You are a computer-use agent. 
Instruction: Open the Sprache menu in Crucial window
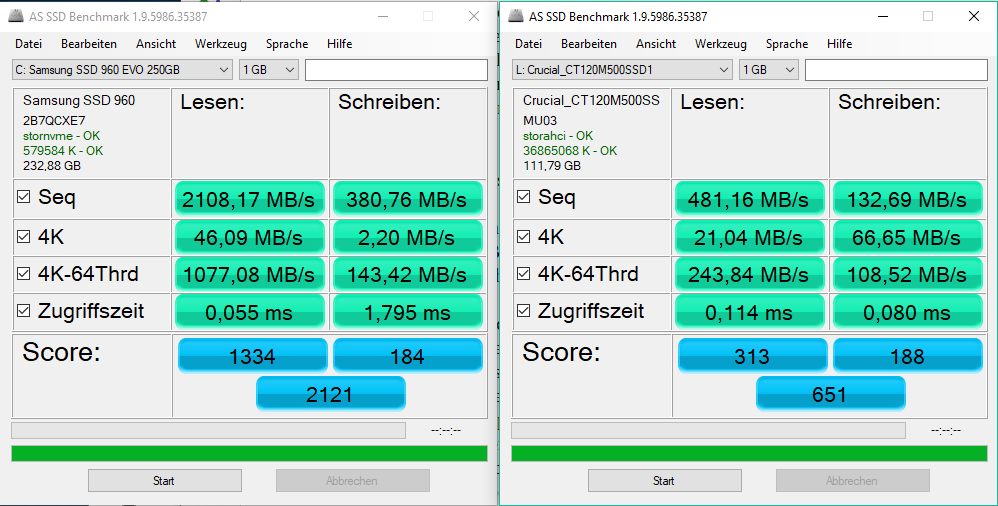(787, 44)
